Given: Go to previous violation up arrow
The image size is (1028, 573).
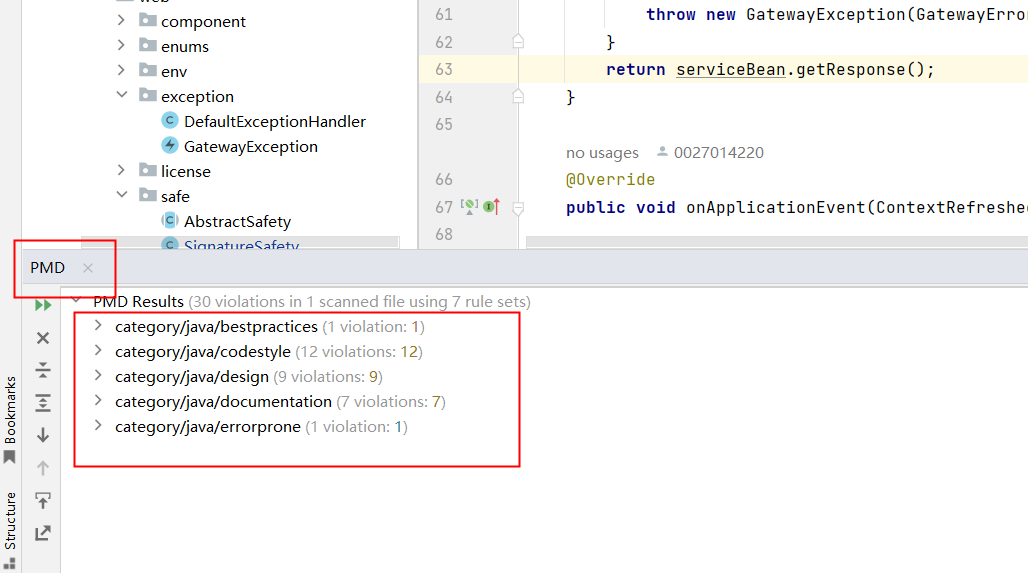Looking at the screenshot, I should (43, 467).
